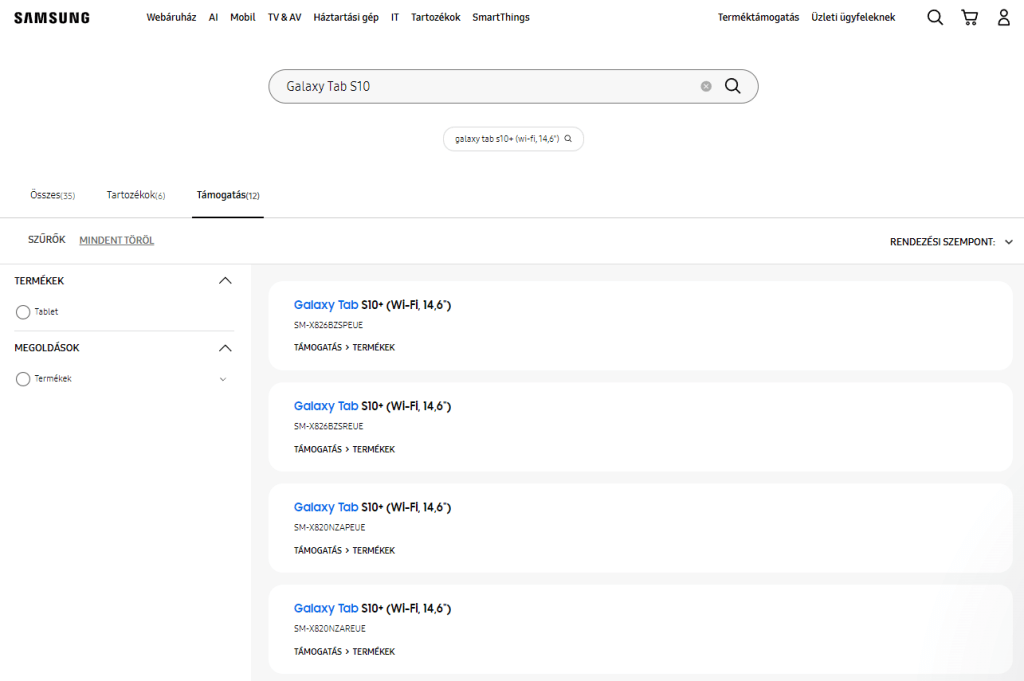Submit search with search bar magnifier
Image resolution: width=1024 pixels, height=681 pixels.
pos(733,86)
